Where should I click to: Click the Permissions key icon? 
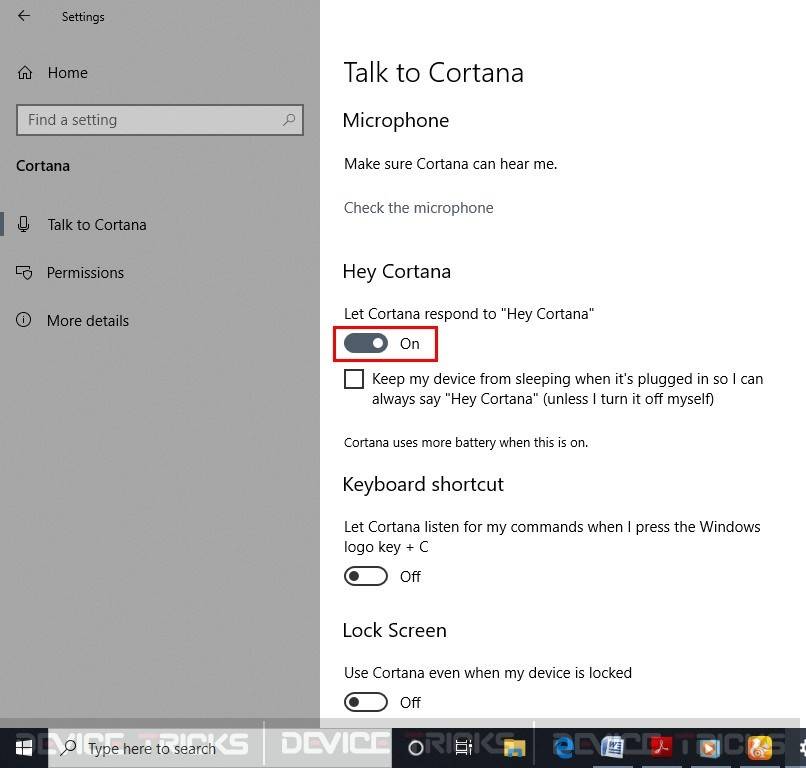tap(23, 272)
